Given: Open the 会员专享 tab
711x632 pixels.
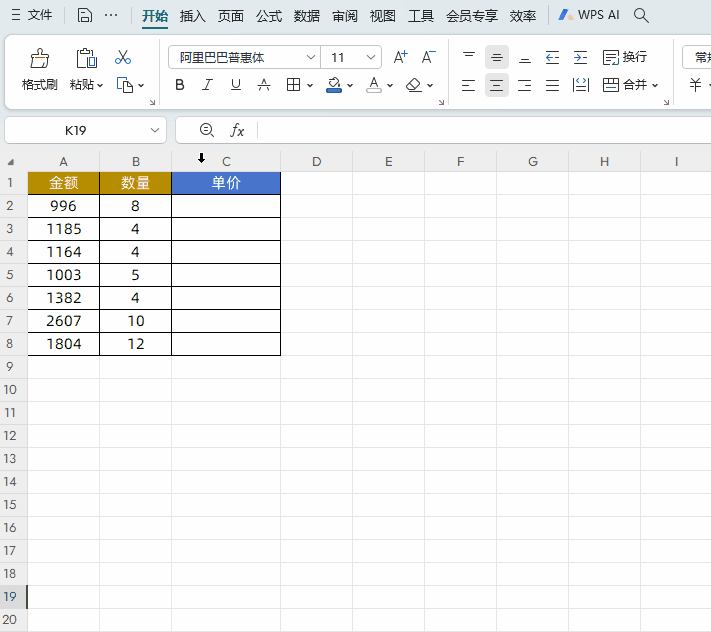Looking at the screenshot, I should pos(472,16).
